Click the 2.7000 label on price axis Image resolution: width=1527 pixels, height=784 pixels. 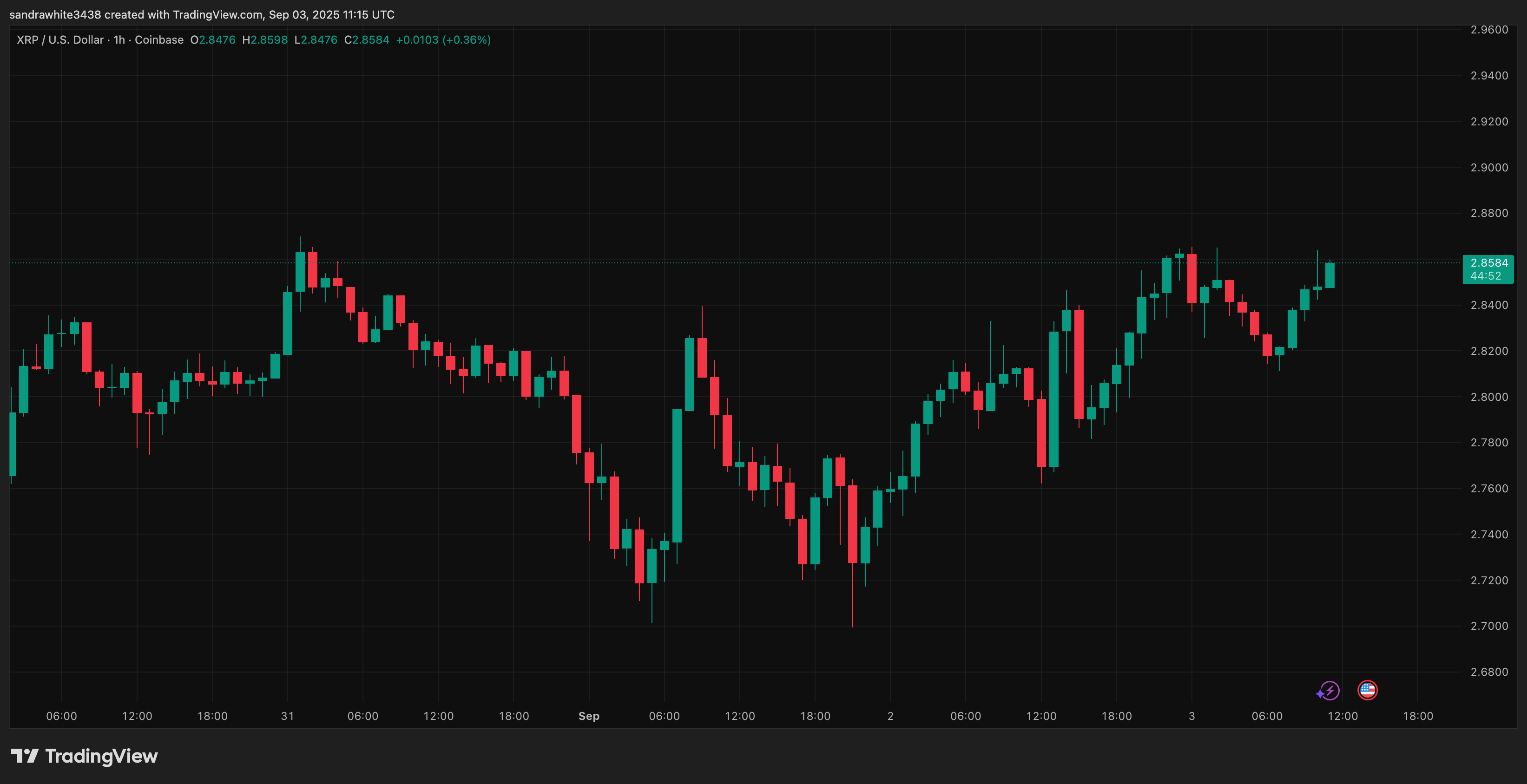pyautogui.click(x=1489, y=626)
